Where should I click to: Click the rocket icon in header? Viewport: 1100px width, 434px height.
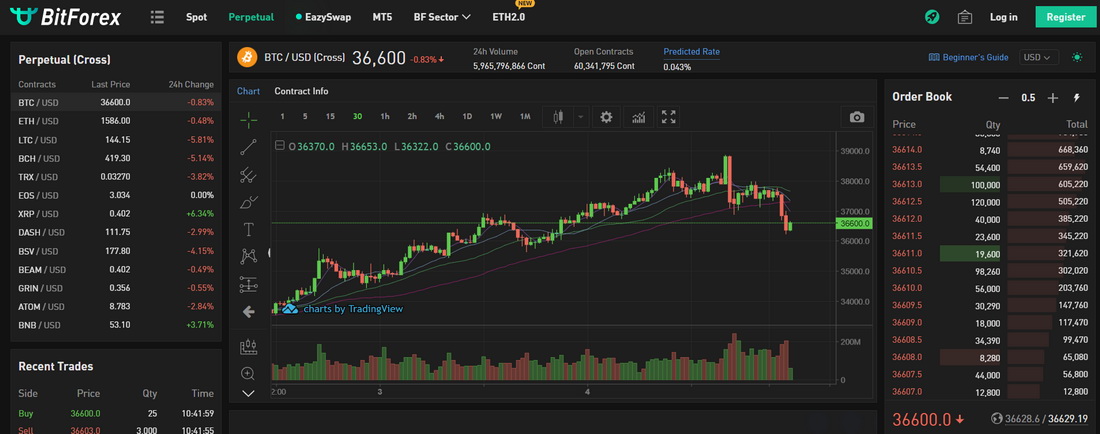pos(932,17)
